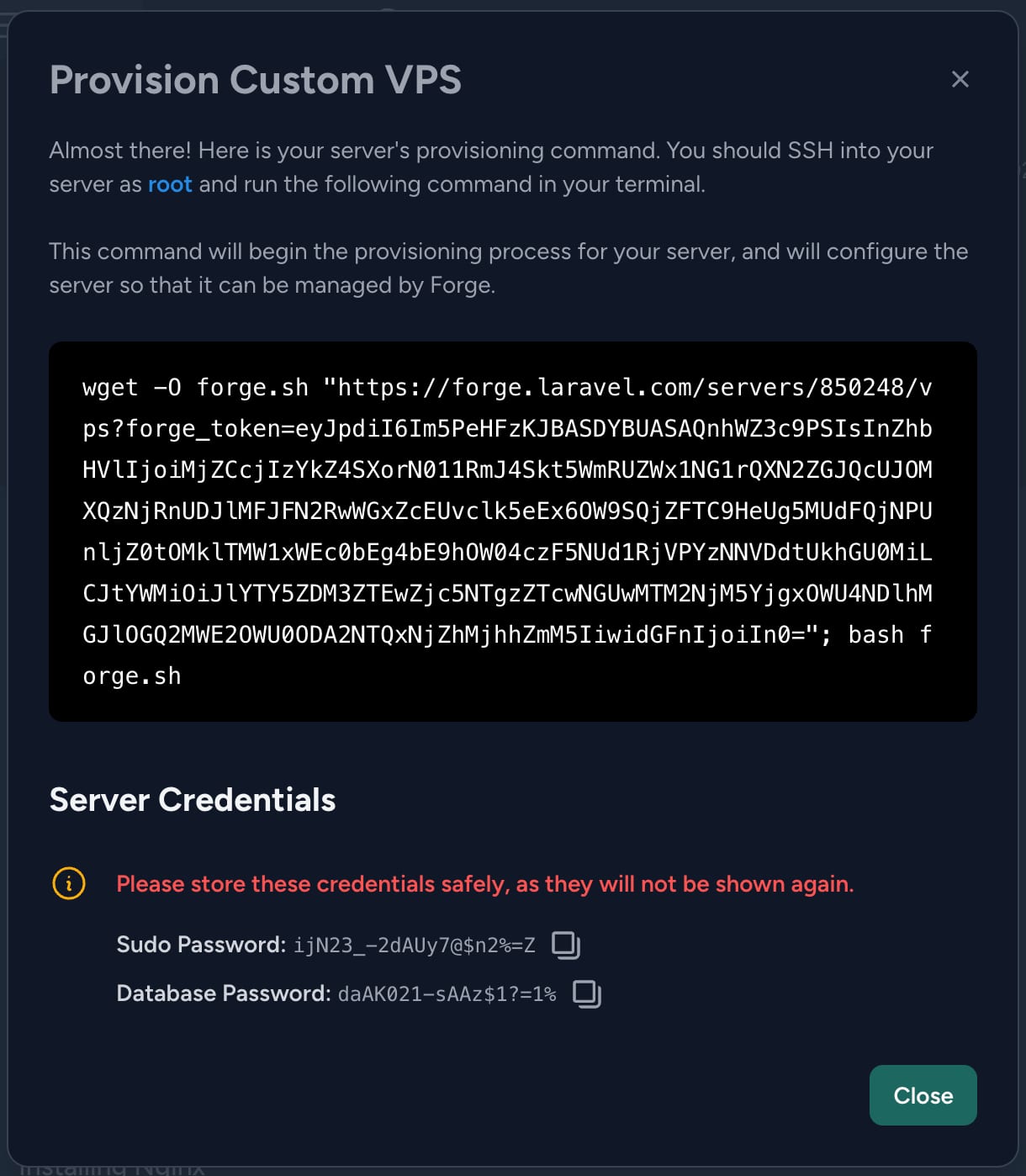Click the database password value daAK021-sAAz$1?=1%

(447, 994)
